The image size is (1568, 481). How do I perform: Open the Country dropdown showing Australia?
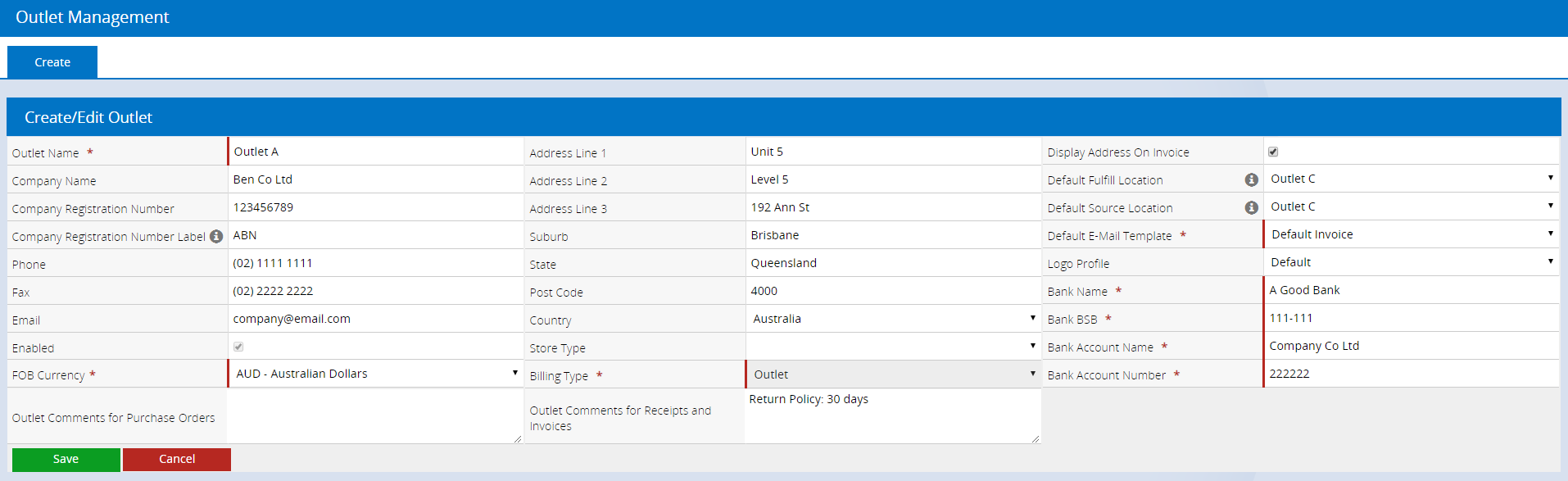click(x=894, y=319)
